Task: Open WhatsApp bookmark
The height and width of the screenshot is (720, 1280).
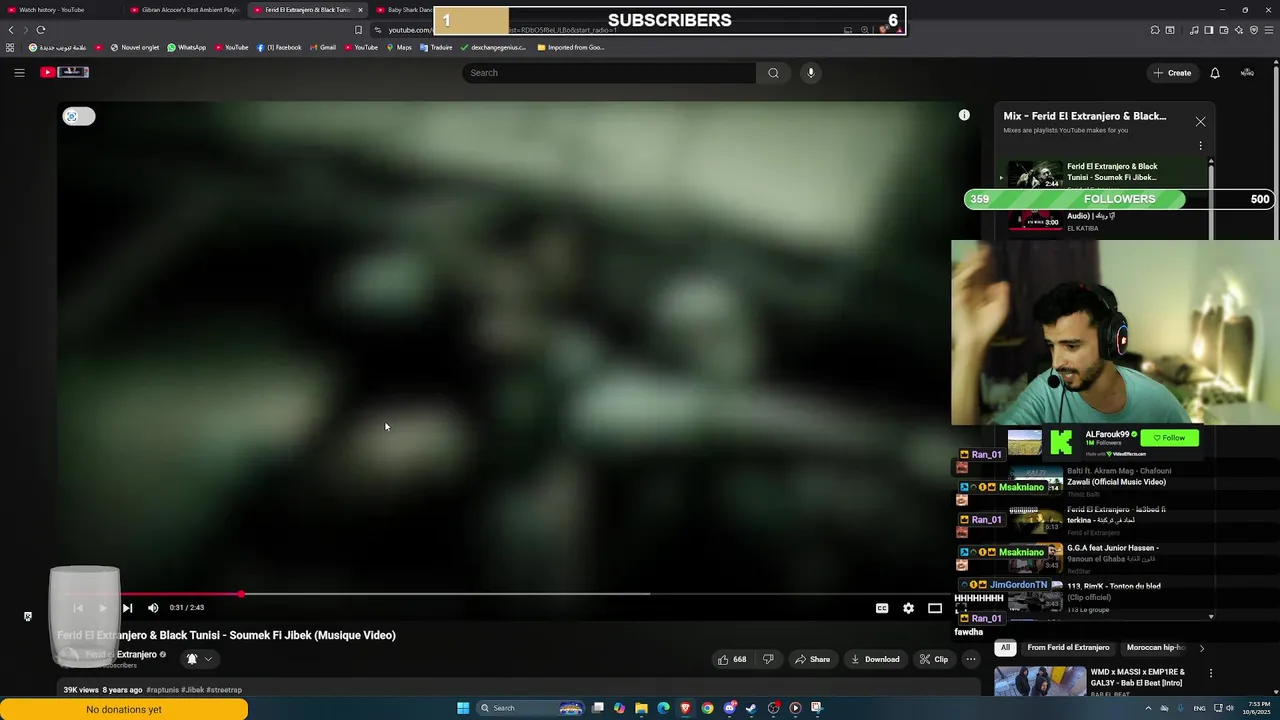Action: tap(187, 47)
